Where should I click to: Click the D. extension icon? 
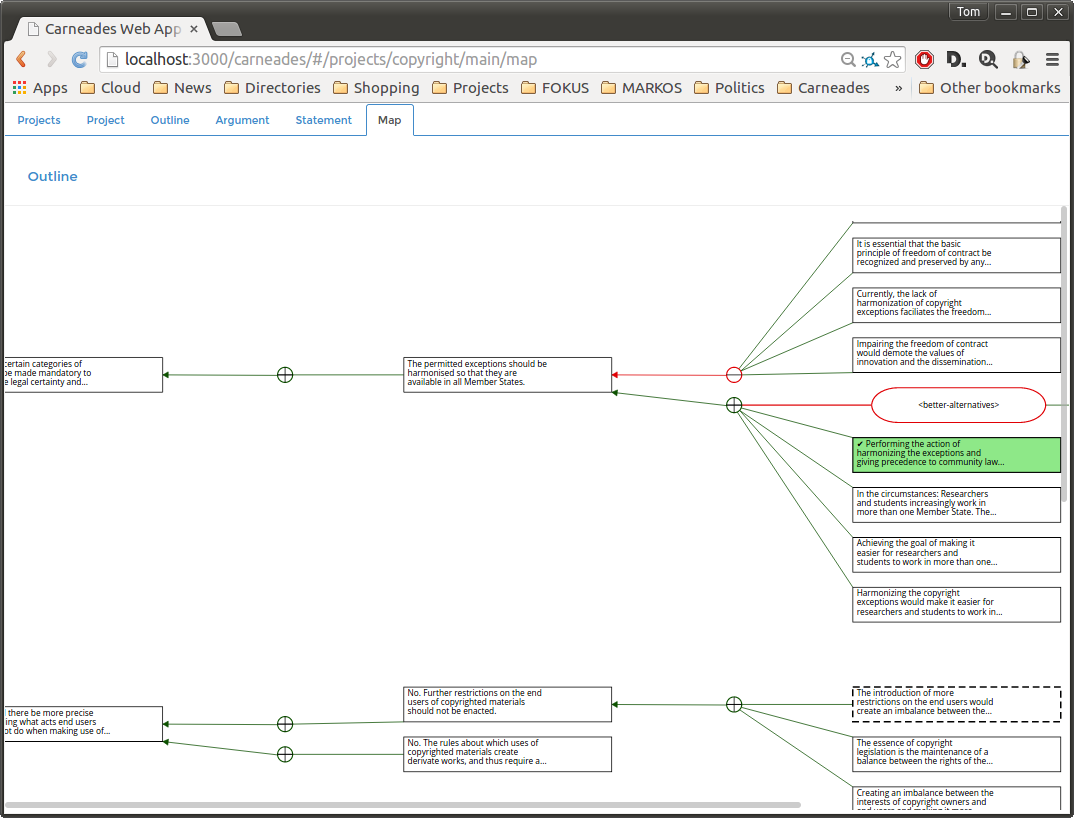coord(956,60)
